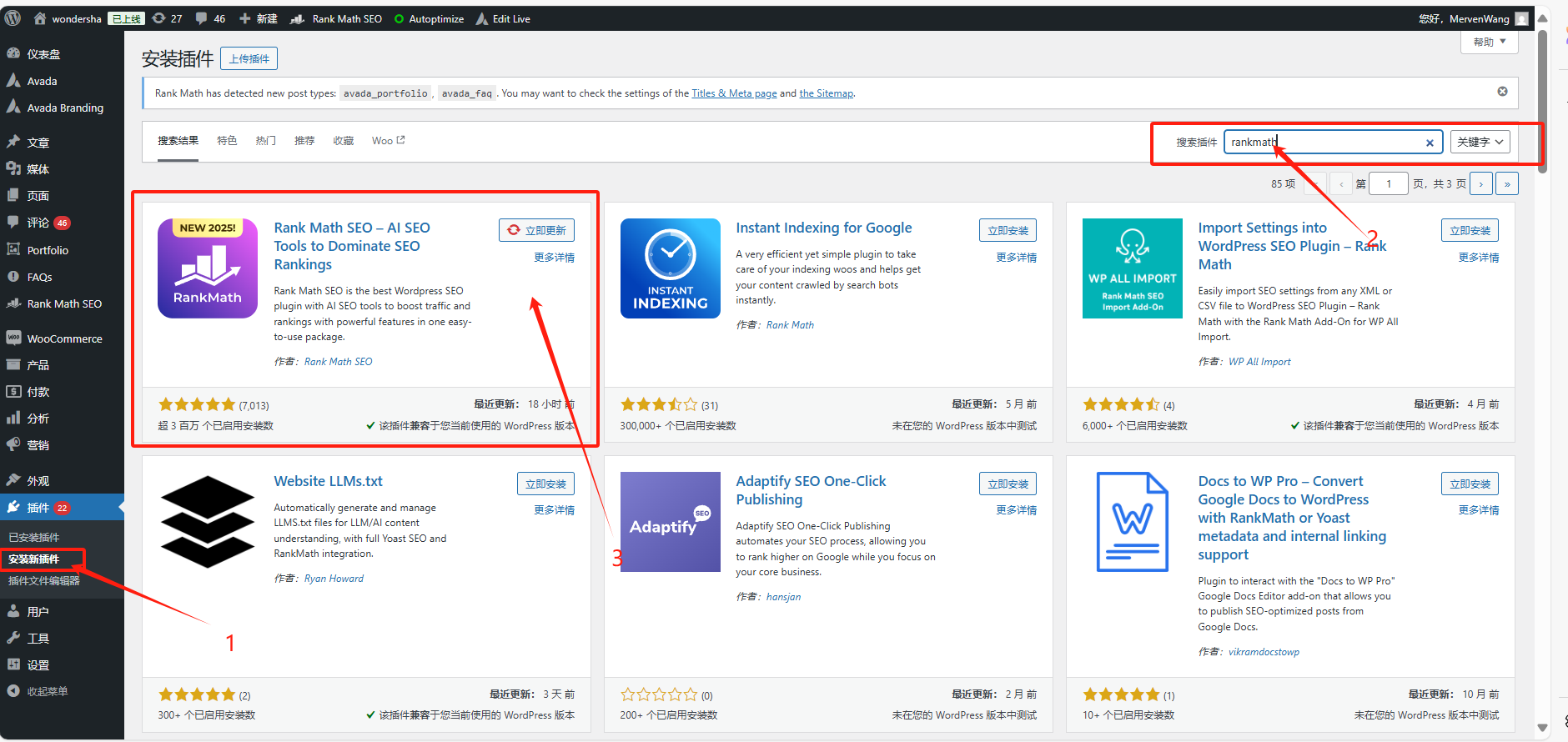The image size is (1568, 742).
Task: Install the Website LLMs.txt plugin
Action: point(546,484)
